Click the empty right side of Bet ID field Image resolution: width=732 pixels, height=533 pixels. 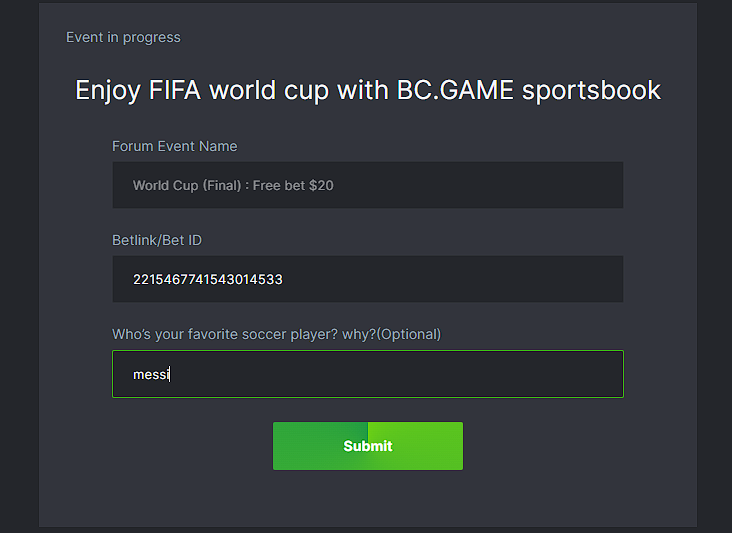point(520,279)
